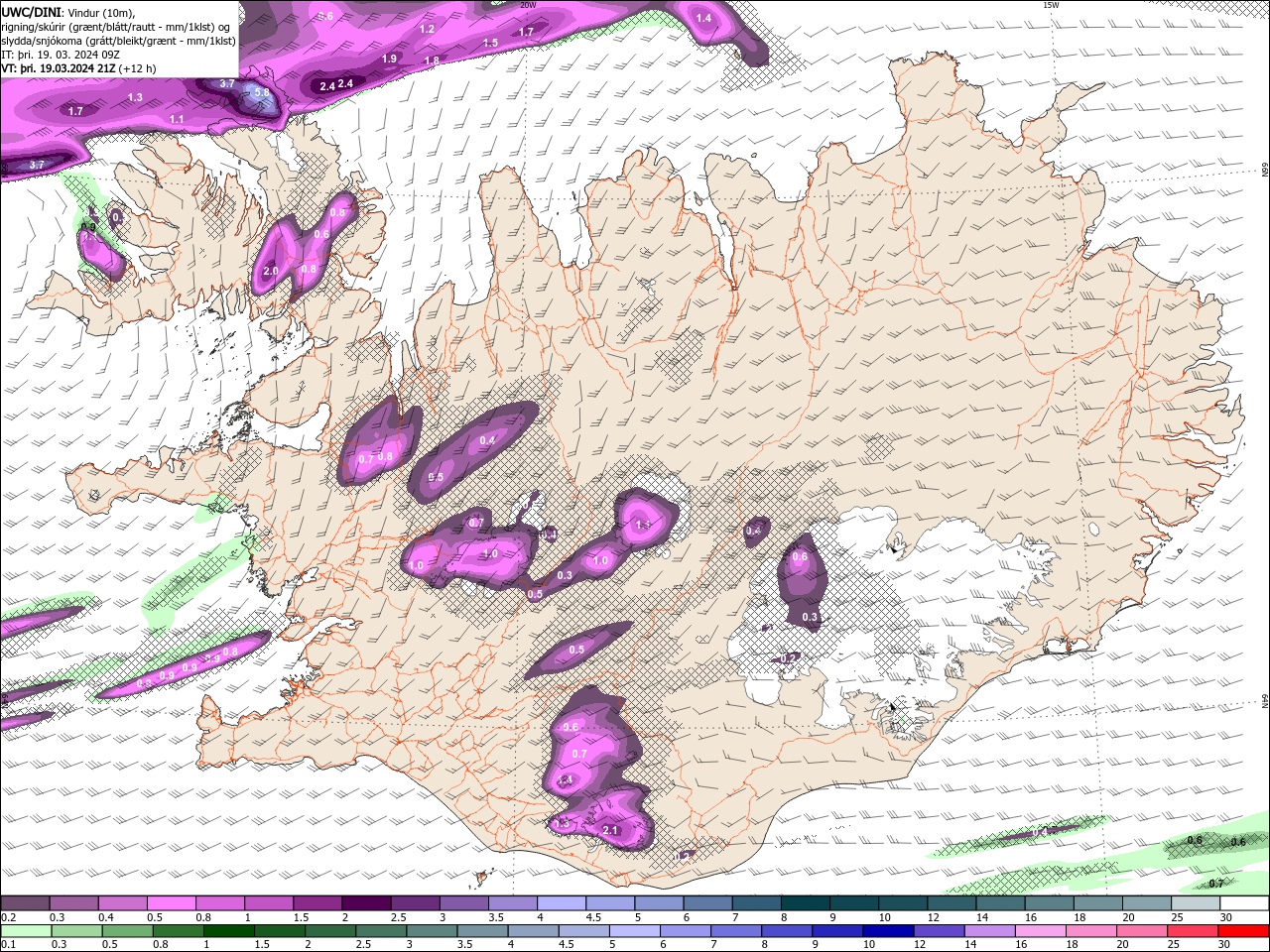Click the 2.1 value near the south coast
Screen dimensions: 1270x952
pyautogui.click(x=610, y=831)
